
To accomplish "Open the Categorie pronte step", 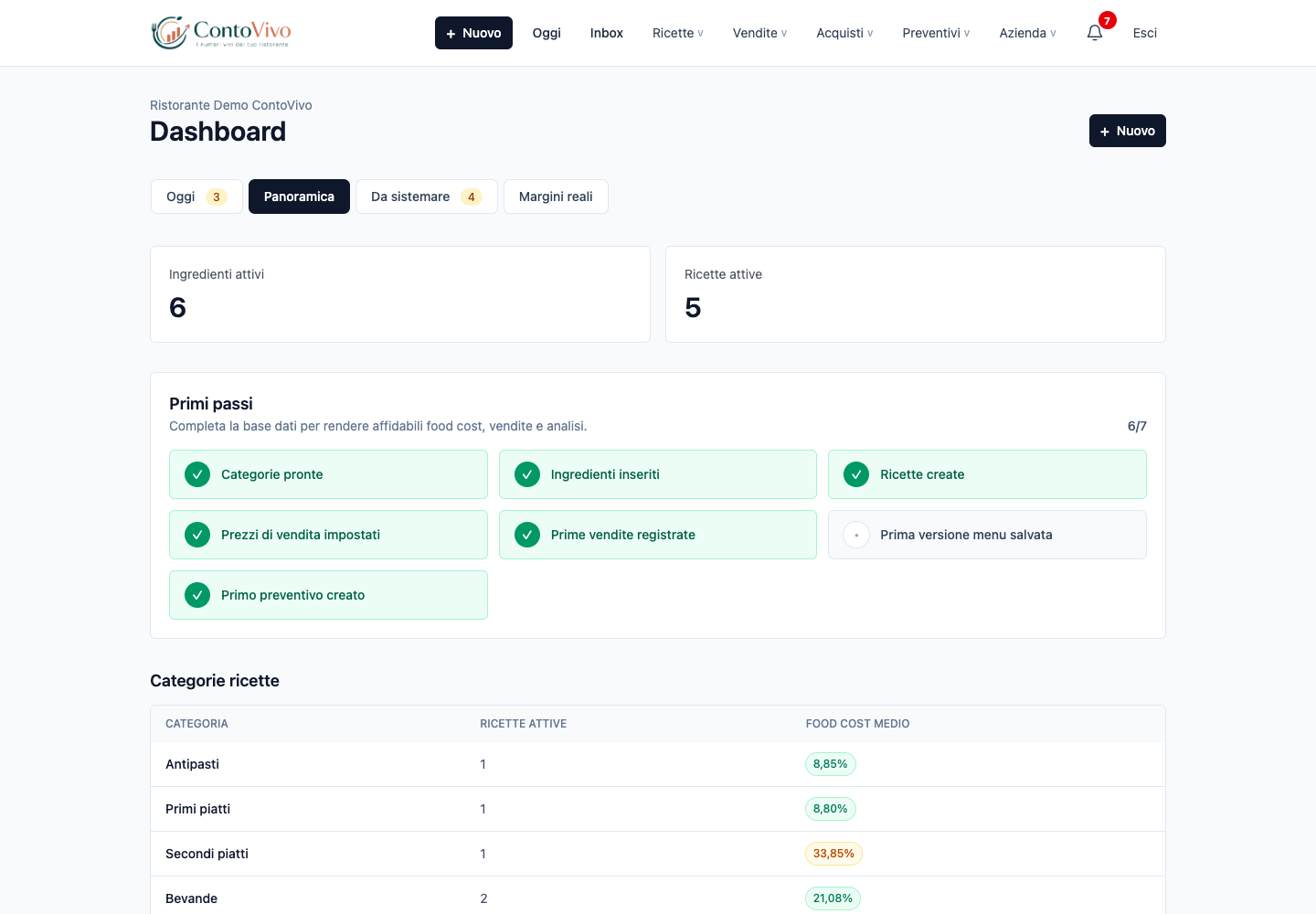I will pyautogui.click(x=328, y=474).
